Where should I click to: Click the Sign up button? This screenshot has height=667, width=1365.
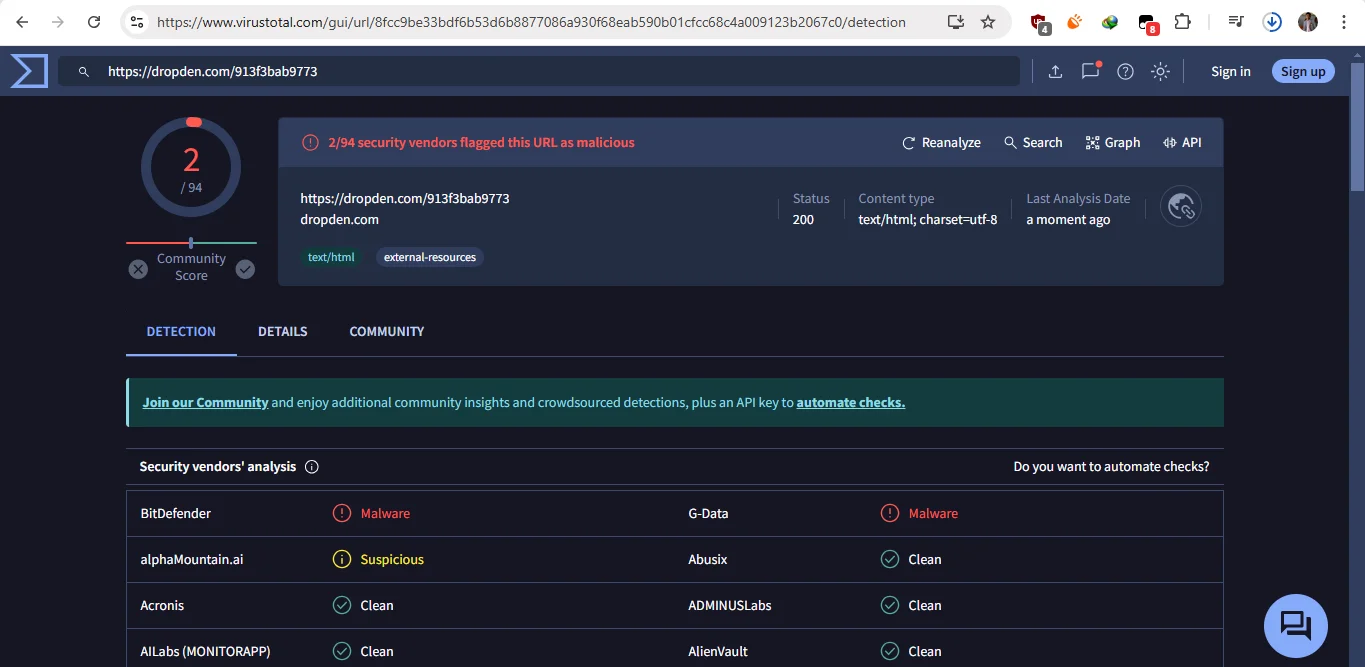click(x=1303, y=71)
